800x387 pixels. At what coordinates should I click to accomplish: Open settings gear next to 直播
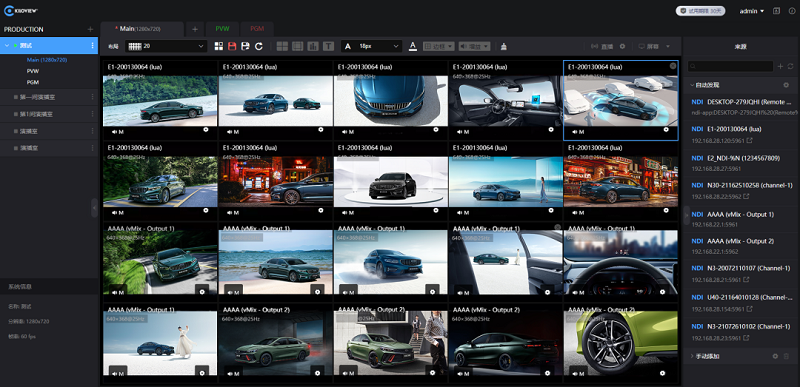pos(622,46)
